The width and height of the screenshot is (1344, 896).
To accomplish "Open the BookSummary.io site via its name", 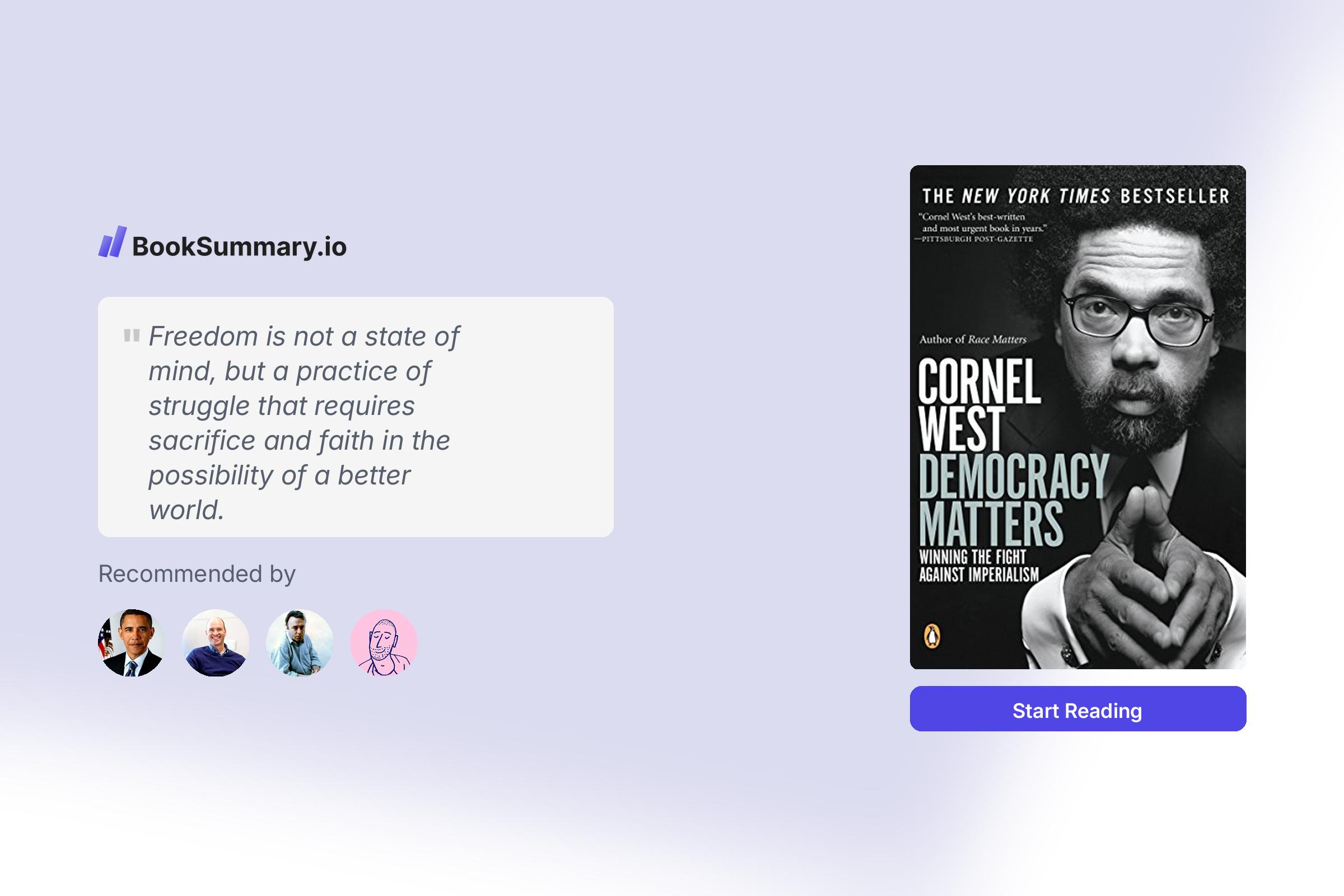I will click(239, 248).
